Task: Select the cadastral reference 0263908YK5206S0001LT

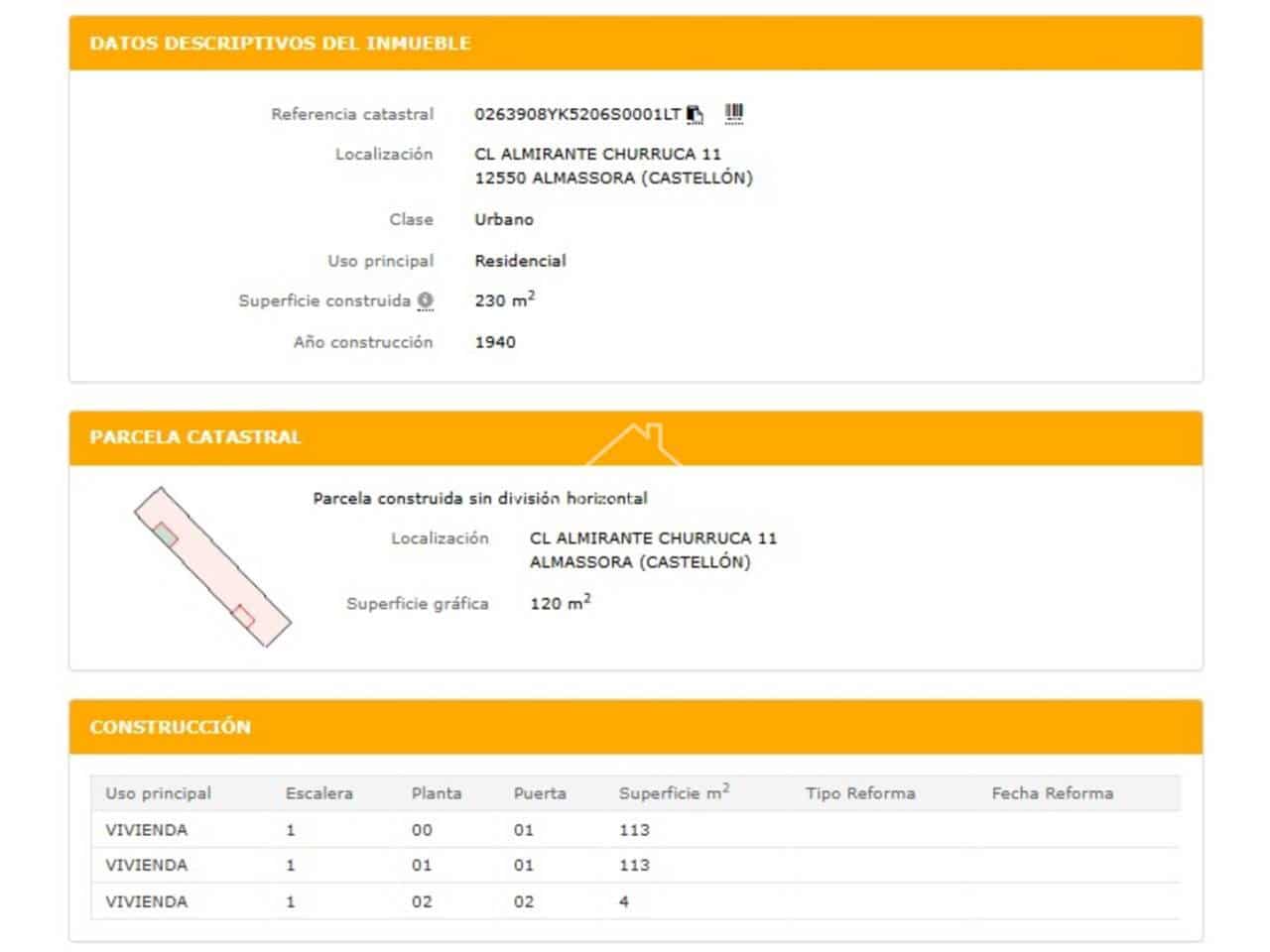Action: pyautogui.click(x=578, y=114)
